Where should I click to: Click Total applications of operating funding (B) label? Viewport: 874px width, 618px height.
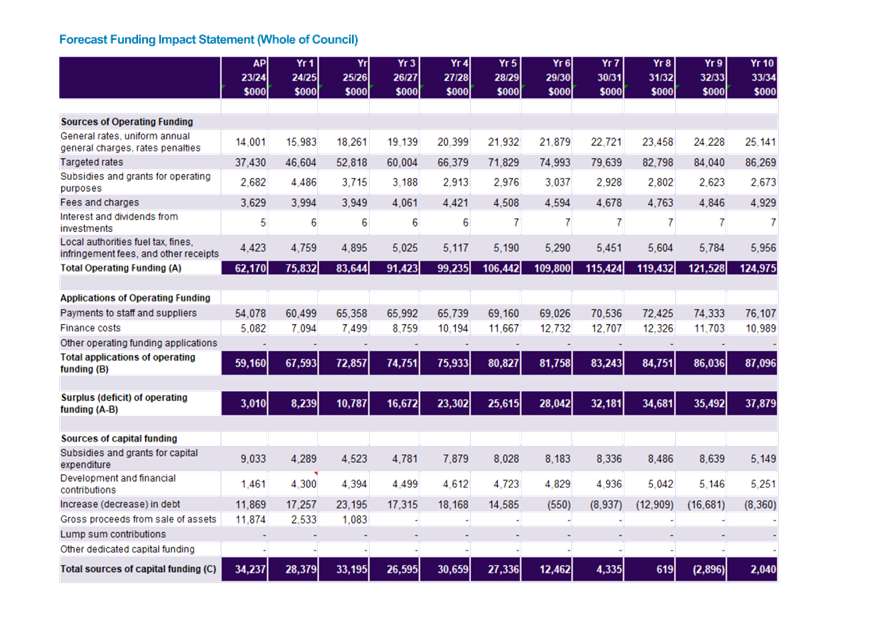(x=128, y=363)
